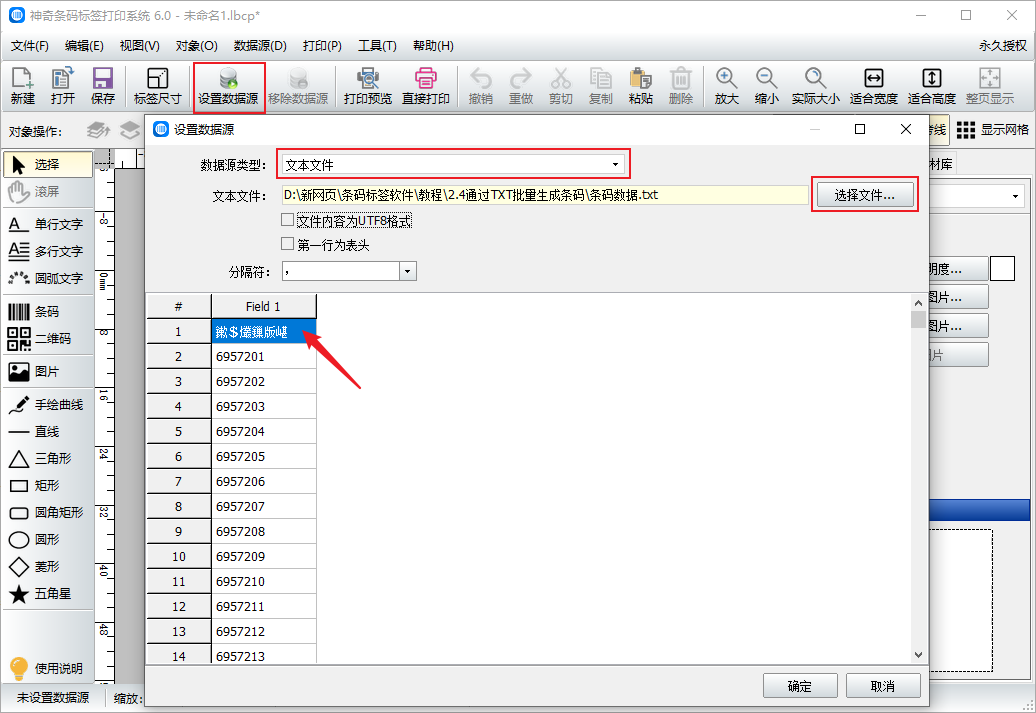Click the 保存 save icon
1036x713 pixels.
click(x=103, y=86)
